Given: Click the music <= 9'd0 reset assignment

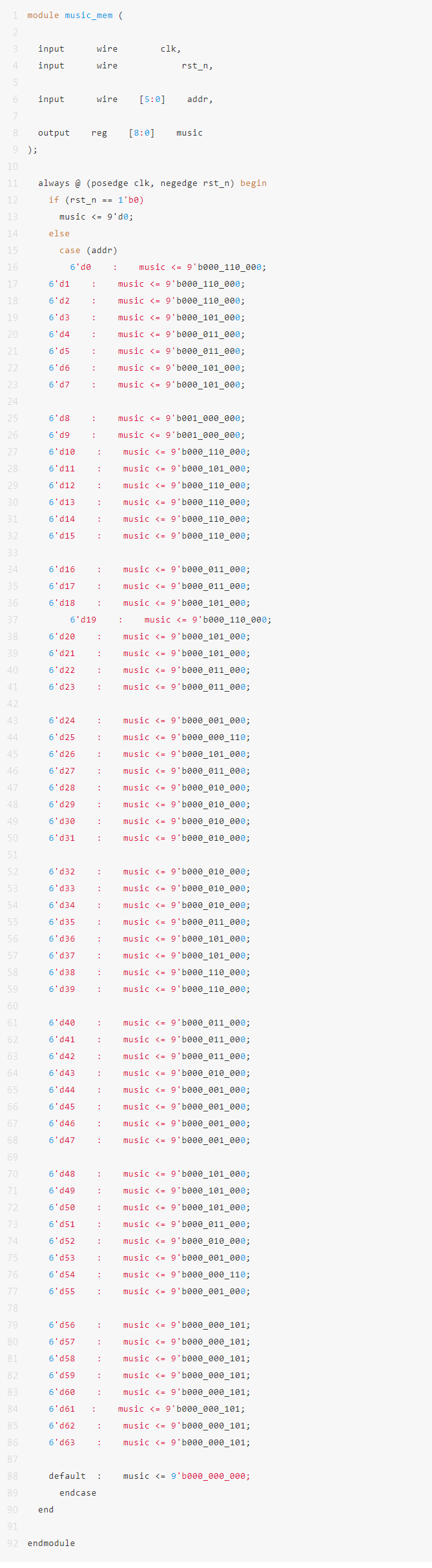Looking at the screenshot, I should tap(96, 216).
